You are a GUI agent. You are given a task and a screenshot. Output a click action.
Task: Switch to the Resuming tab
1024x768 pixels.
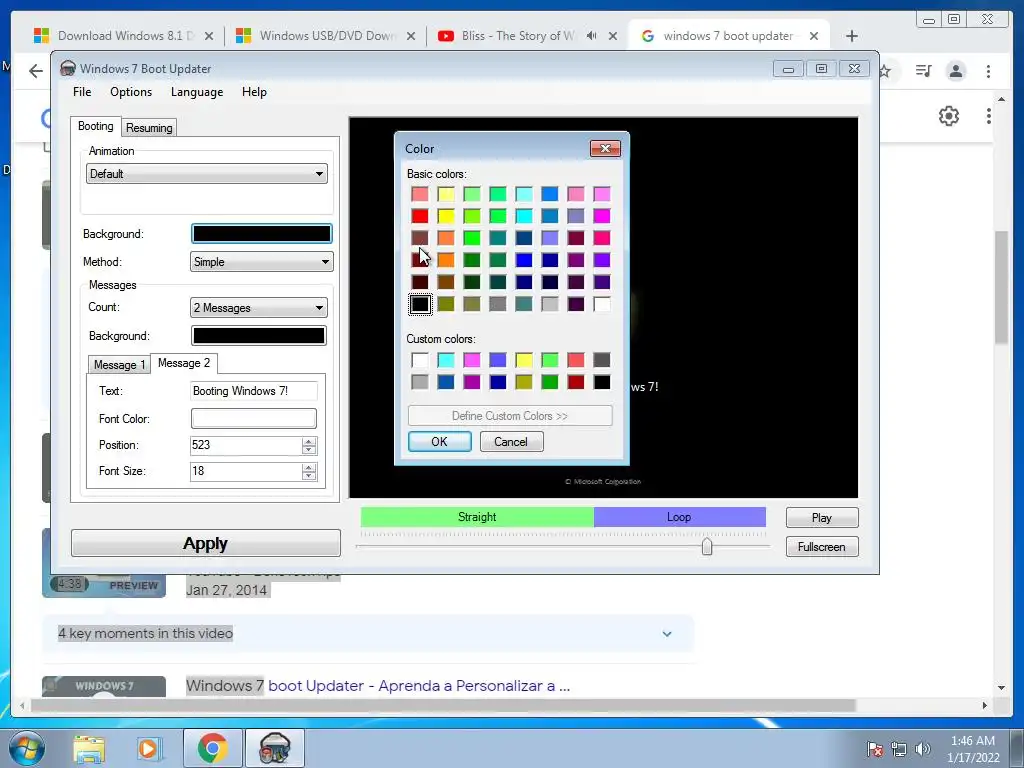point(149,128)
